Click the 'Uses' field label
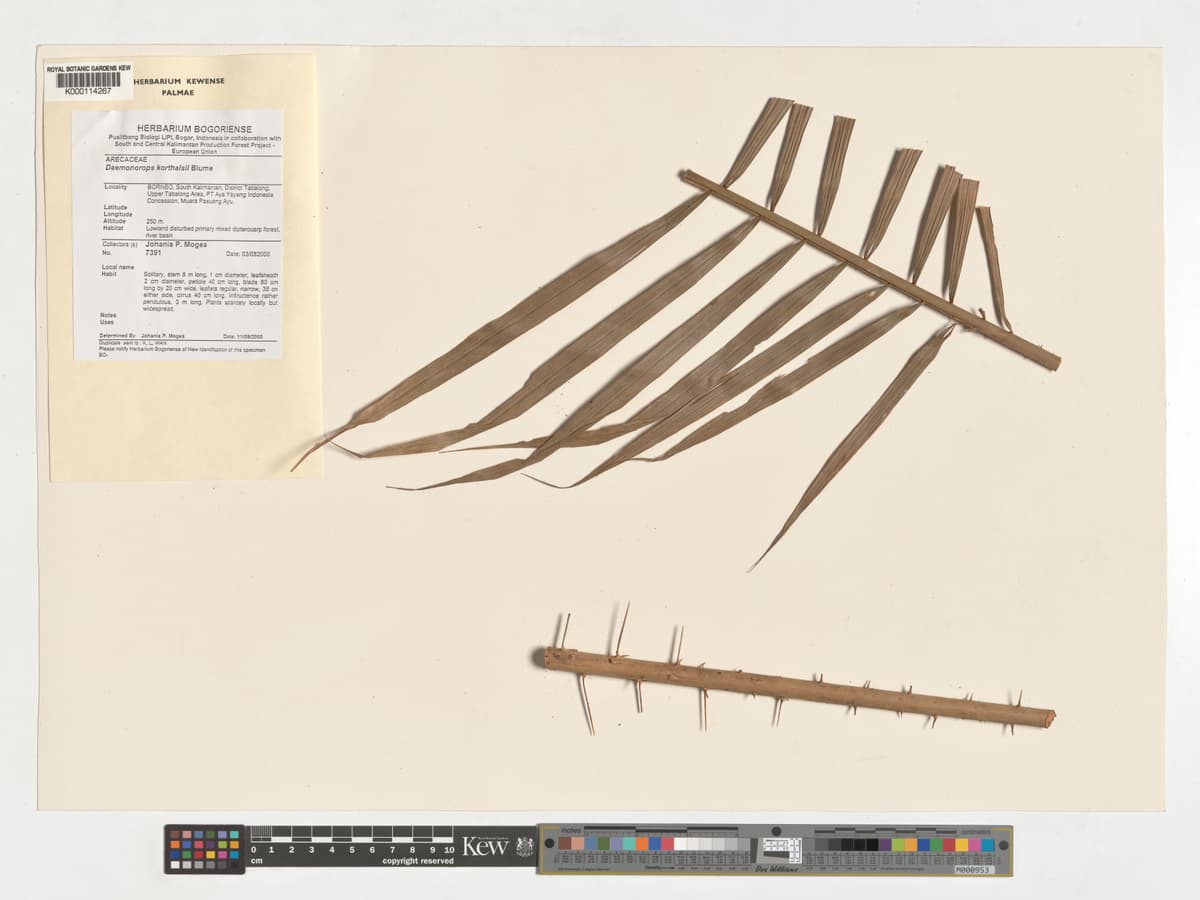This screenshot has width=1200, height=900. tap(107, 322)
